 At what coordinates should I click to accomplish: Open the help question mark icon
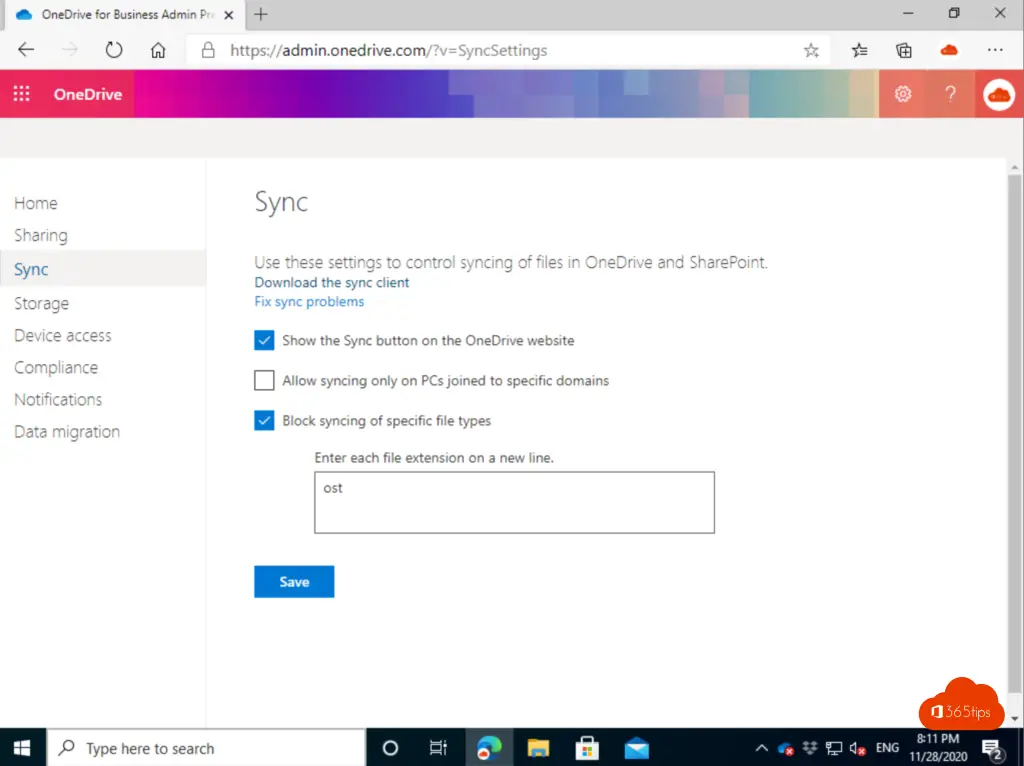[x=951, y=94]
